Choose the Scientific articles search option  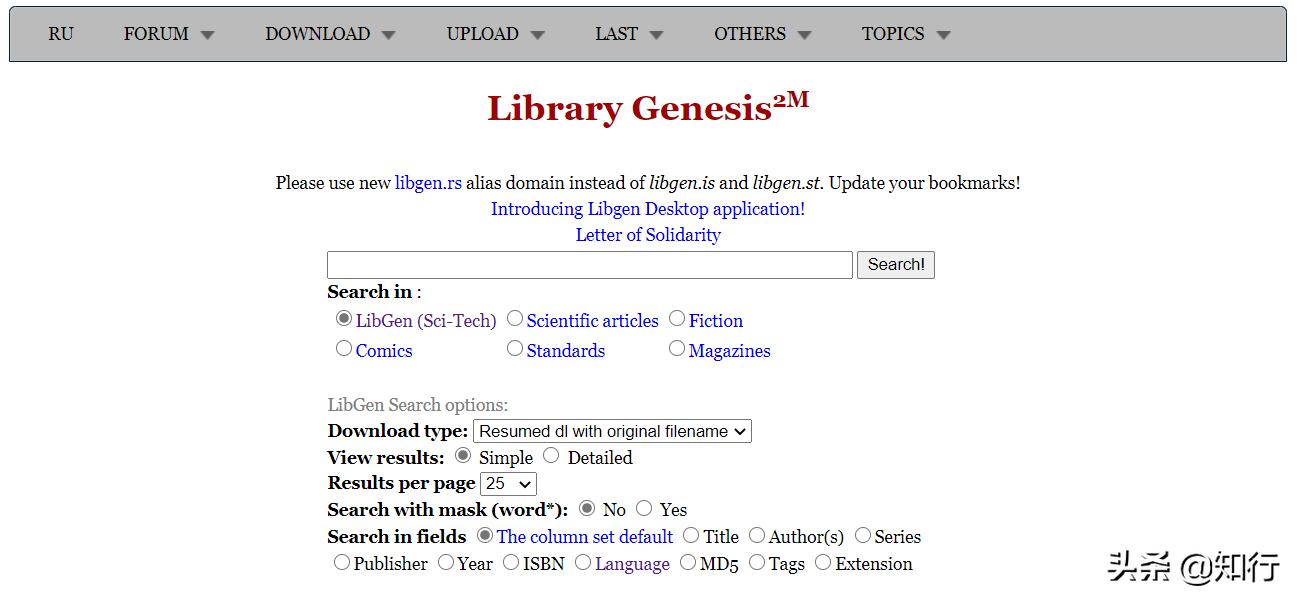(x=515, y=319)
